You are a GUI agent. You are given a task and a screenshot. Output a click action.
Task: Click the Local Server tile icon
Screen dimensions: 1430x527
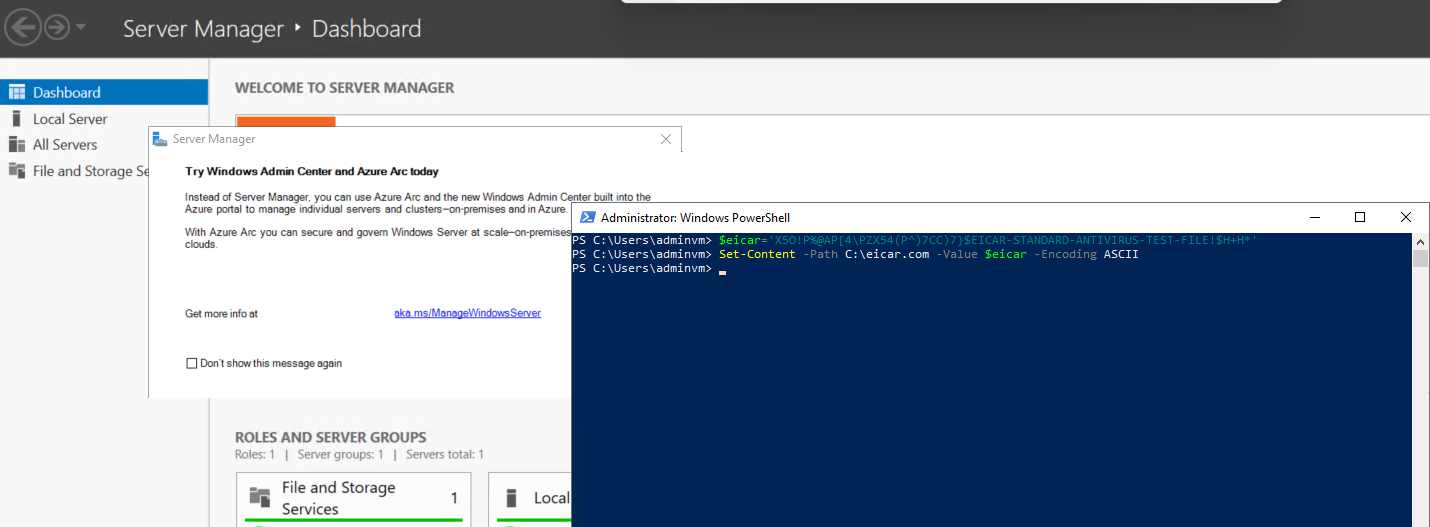click(x=512, y=497)
